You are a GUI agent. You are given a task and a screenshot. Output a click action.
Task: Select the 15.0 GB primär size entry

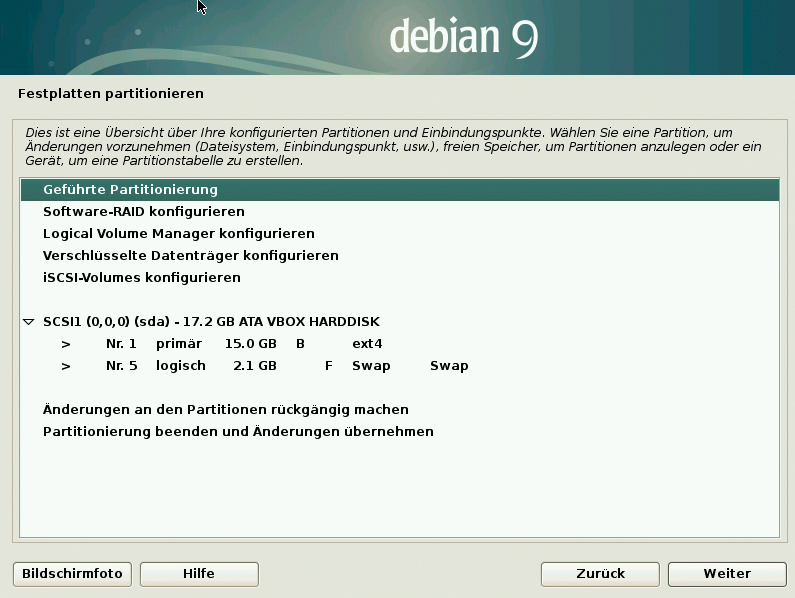click(x=250, y=344)
